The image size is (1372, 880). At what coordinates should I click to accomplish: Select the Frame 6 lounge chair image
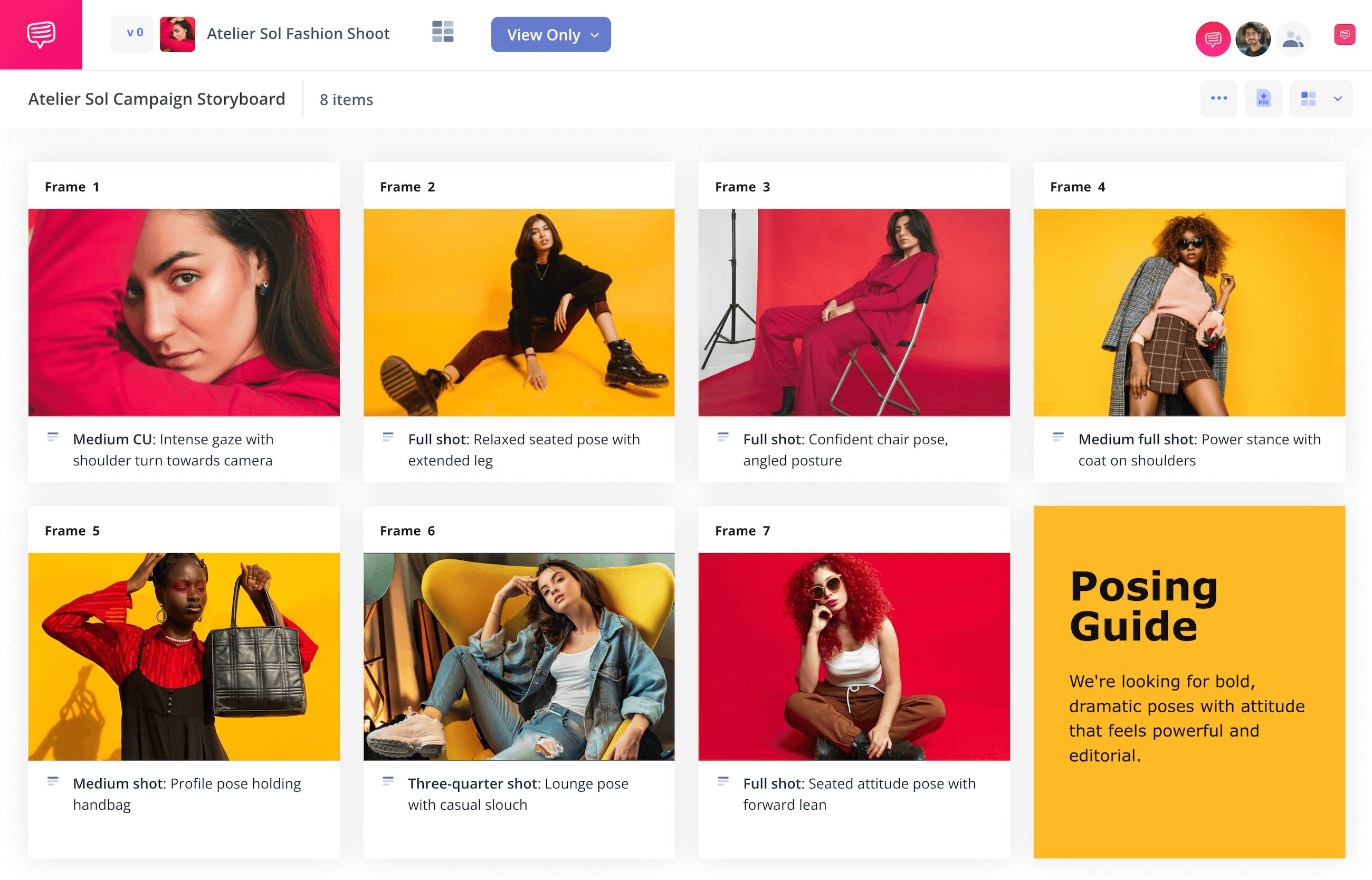pyautogui.click(x=518, y=655)
